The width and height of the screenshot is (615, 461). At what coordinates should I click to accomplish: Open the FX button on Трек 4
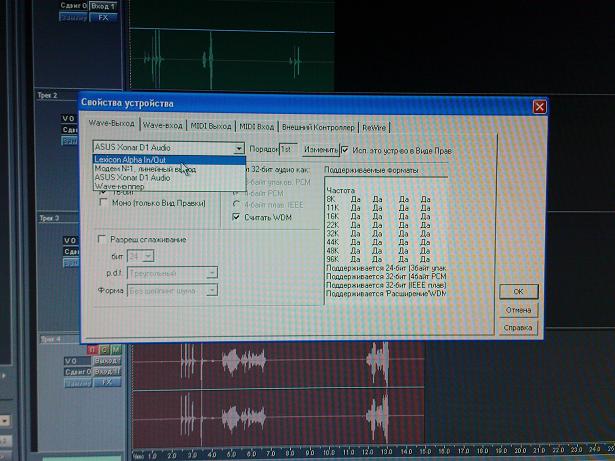106,382
